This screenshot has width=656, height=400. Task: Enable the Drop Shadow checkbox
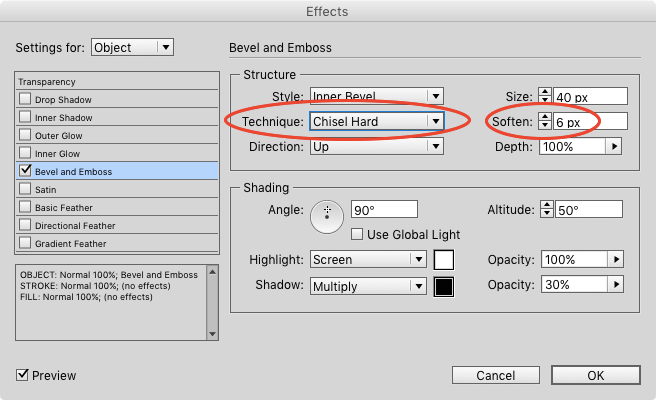pyautogui.click(x=26, y=100)
